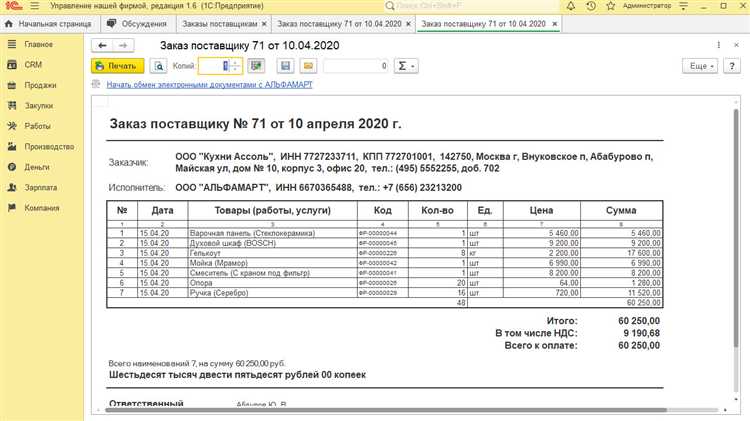This screenshot has width=750, height=421.
Task: Click the scroll down arrow of the document
Action: coord(737,399)
